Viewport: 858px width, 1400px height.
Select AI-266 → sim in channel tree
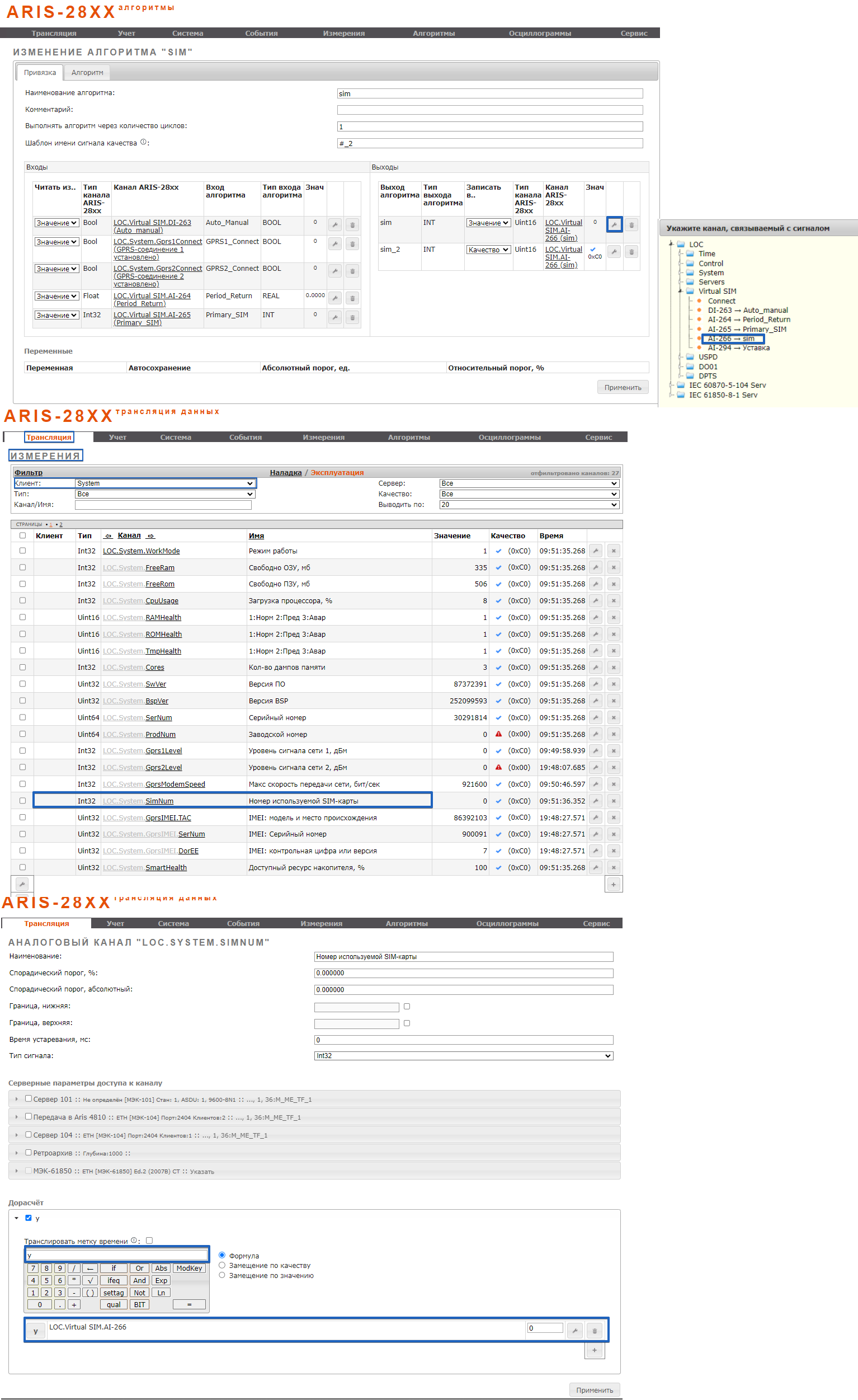tap(733, 339)
